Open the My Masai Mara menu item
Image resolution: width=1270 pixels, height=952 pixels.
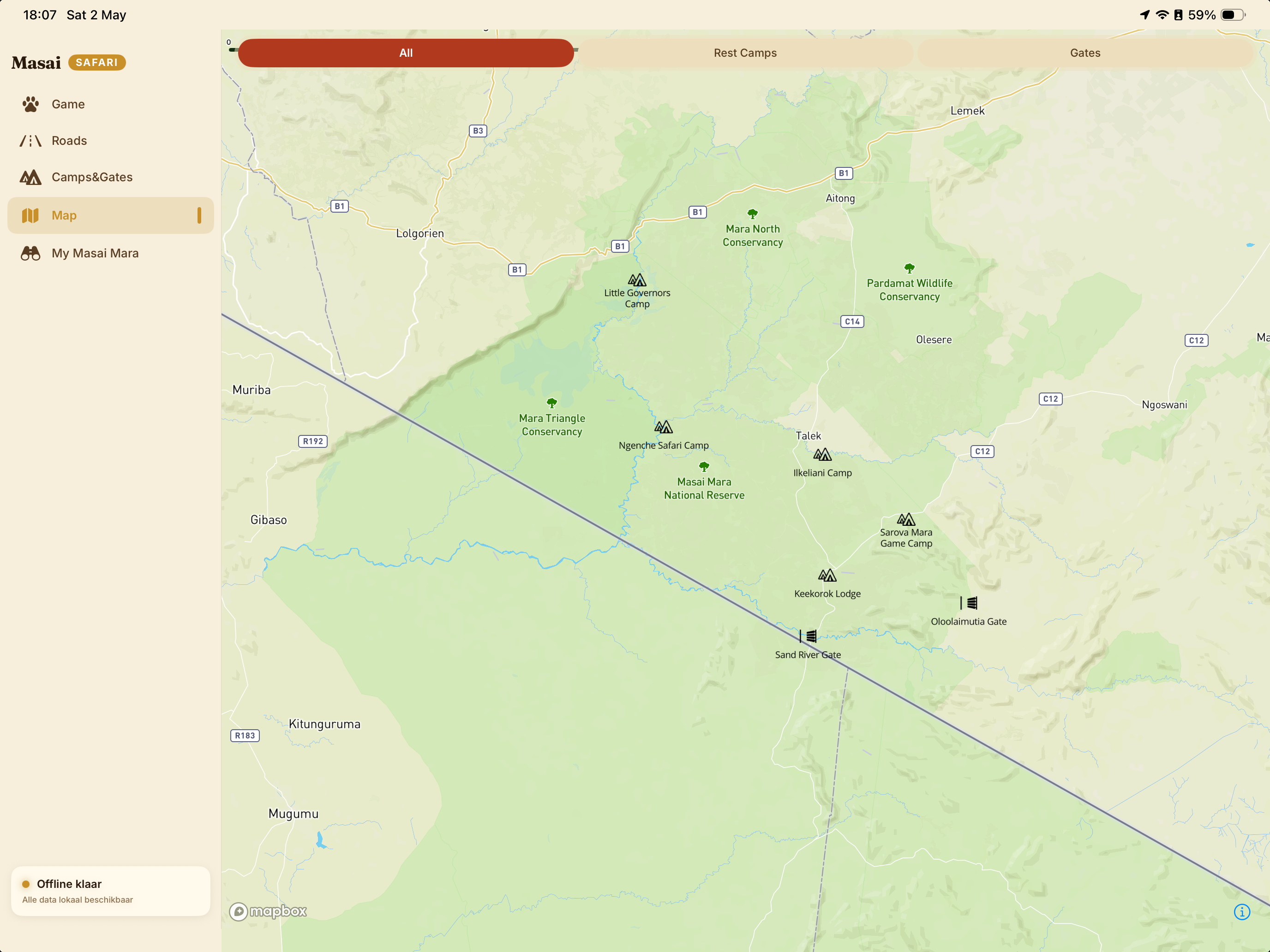[111, 253]
